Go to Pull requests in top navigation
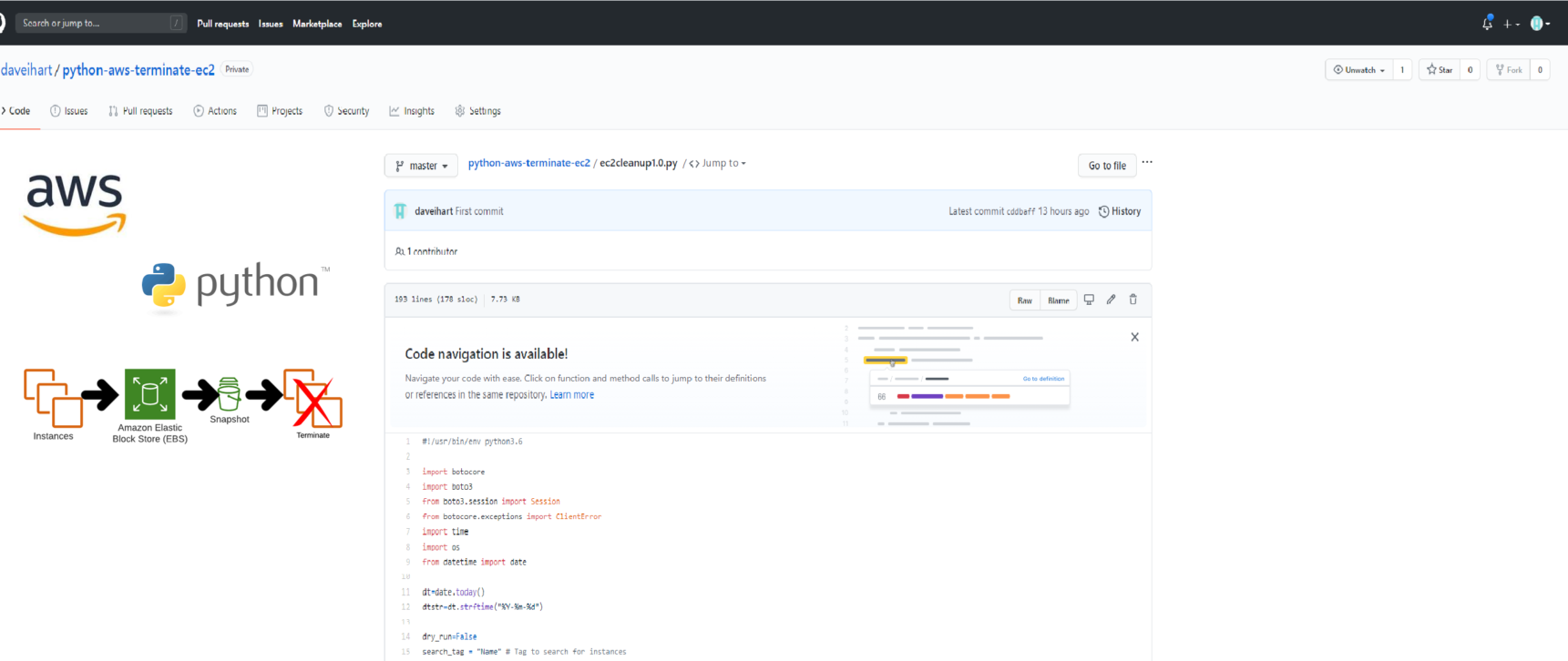Image resolution: width=1568 pixels, height=661 pixels. (222, 24)
